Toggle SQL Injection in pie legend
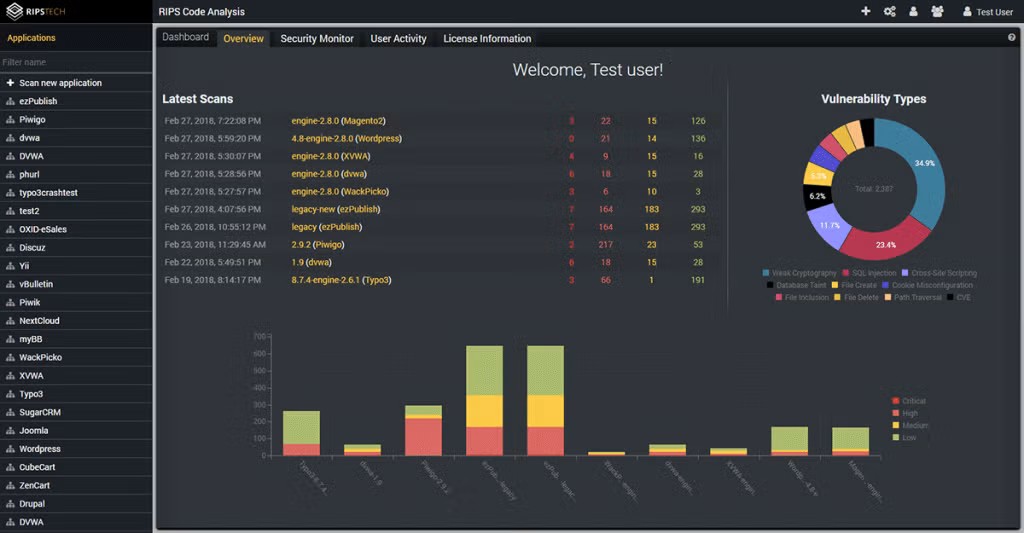1024x533 pixels. click(869, 273)
